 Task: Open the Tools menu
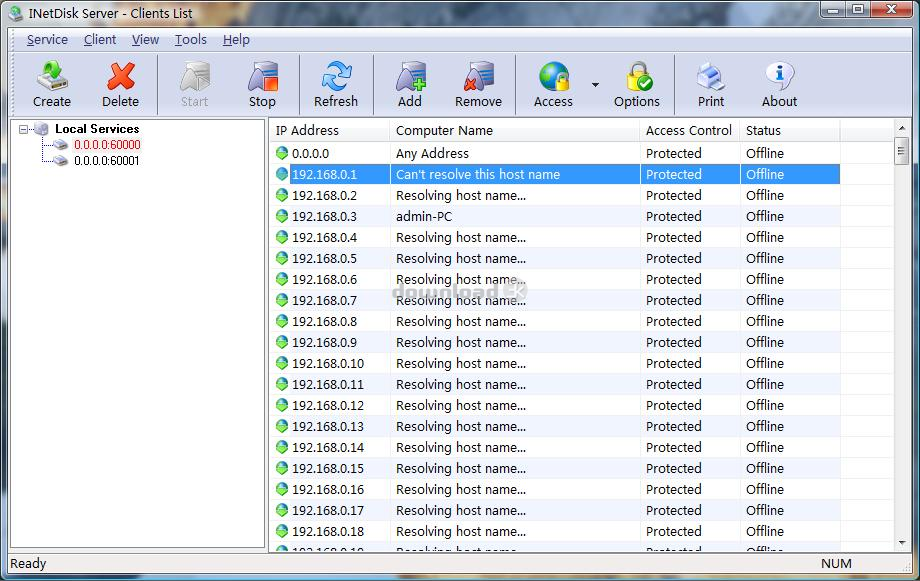pyautogui.click(x=191, y=40)
